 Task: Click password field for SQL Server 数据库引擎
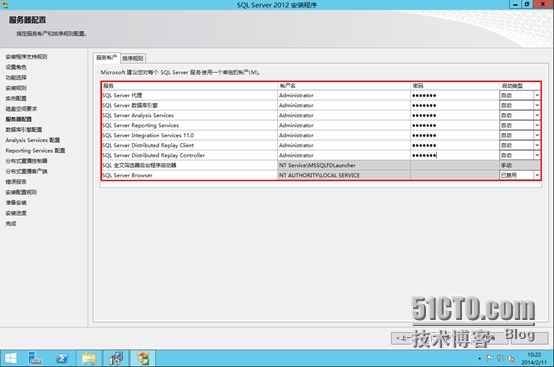[x=454, y=105]
